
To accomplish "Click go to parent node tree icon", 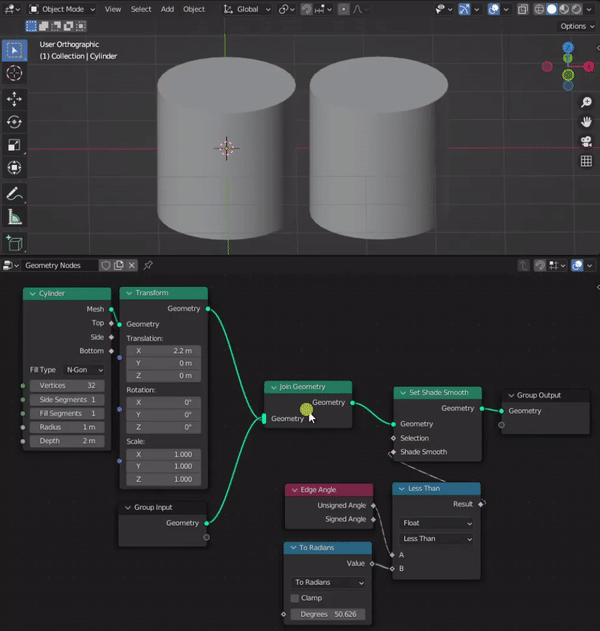I will pyautogui.click(x=523, y=266).
